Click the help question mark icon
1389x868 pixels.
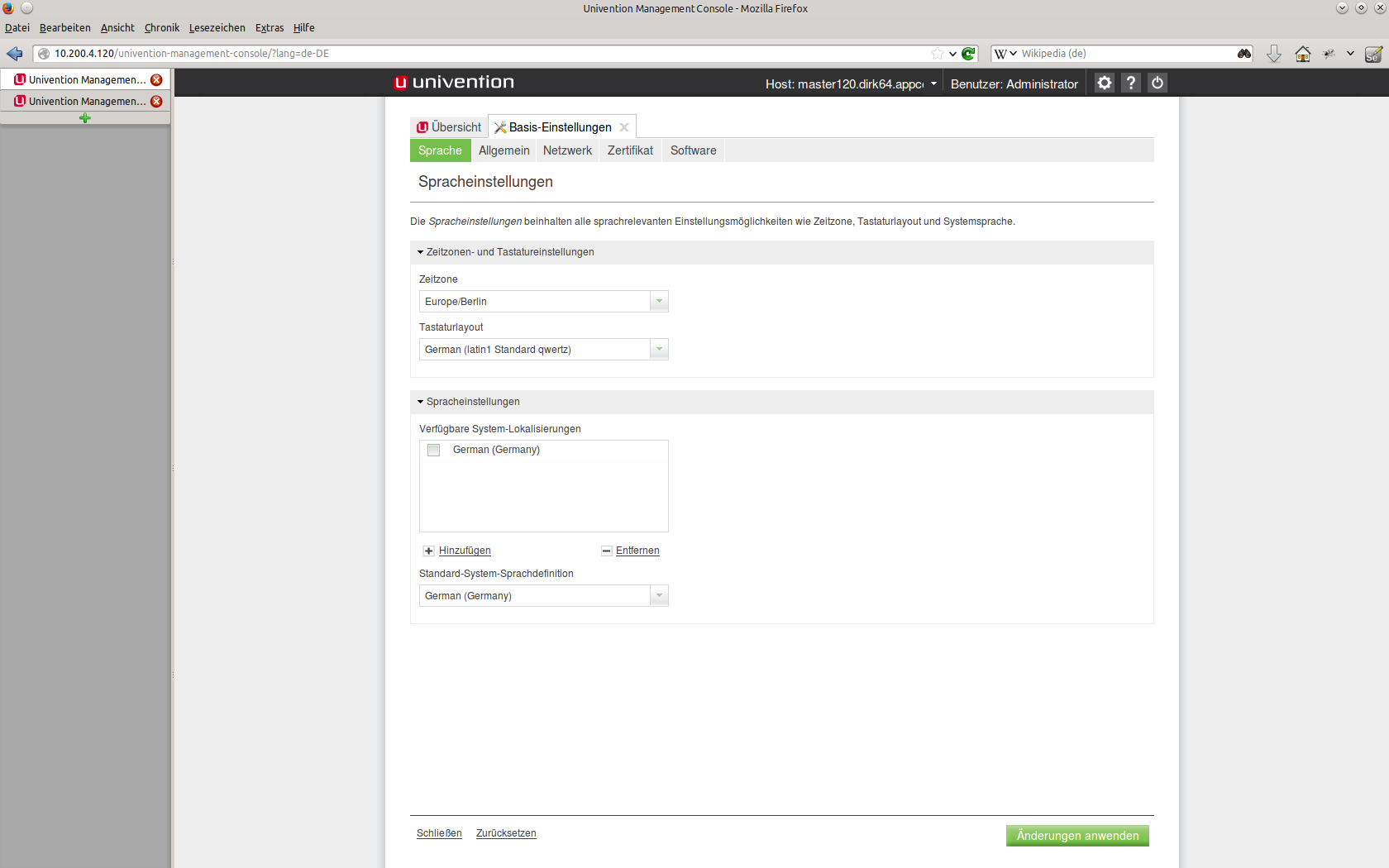[1131, 83]
